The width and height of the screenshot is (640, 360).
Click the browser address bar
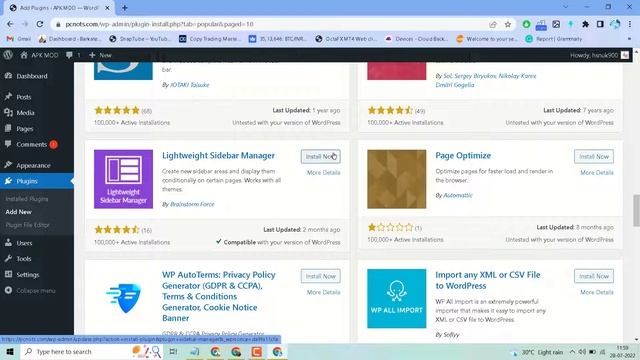coord(269,24)
